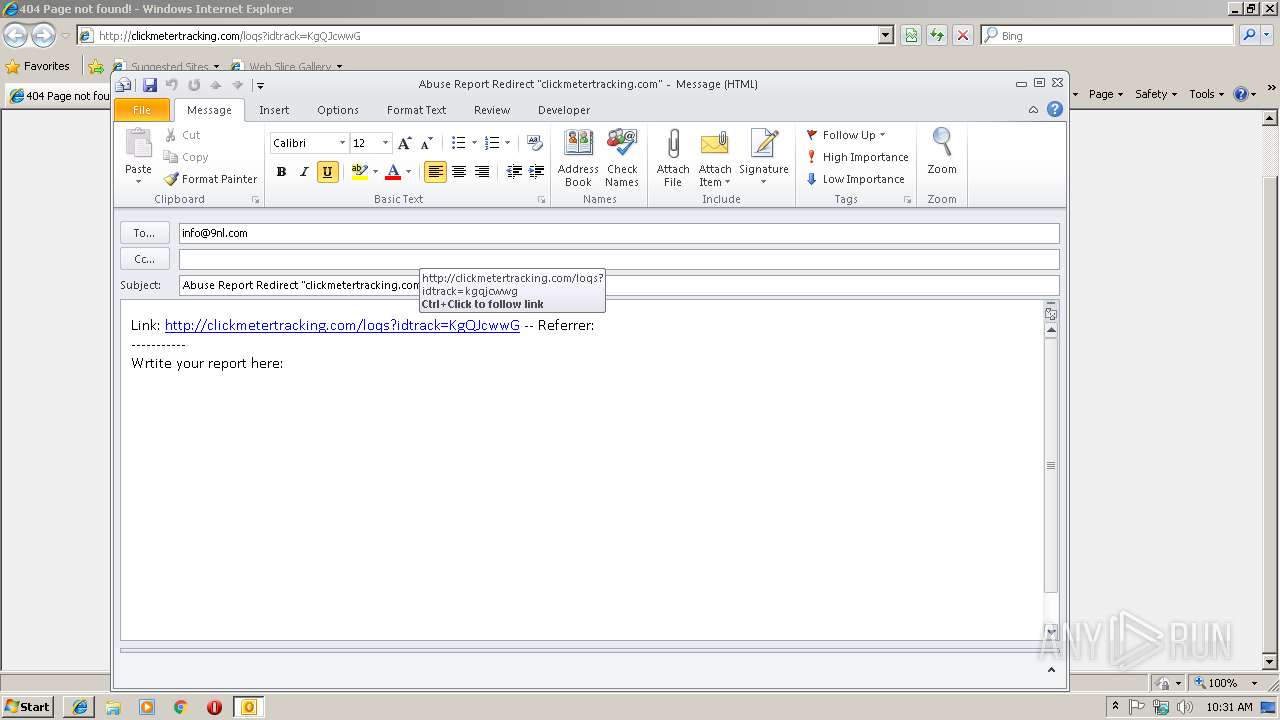Apply text highlight color

point(360,172)
